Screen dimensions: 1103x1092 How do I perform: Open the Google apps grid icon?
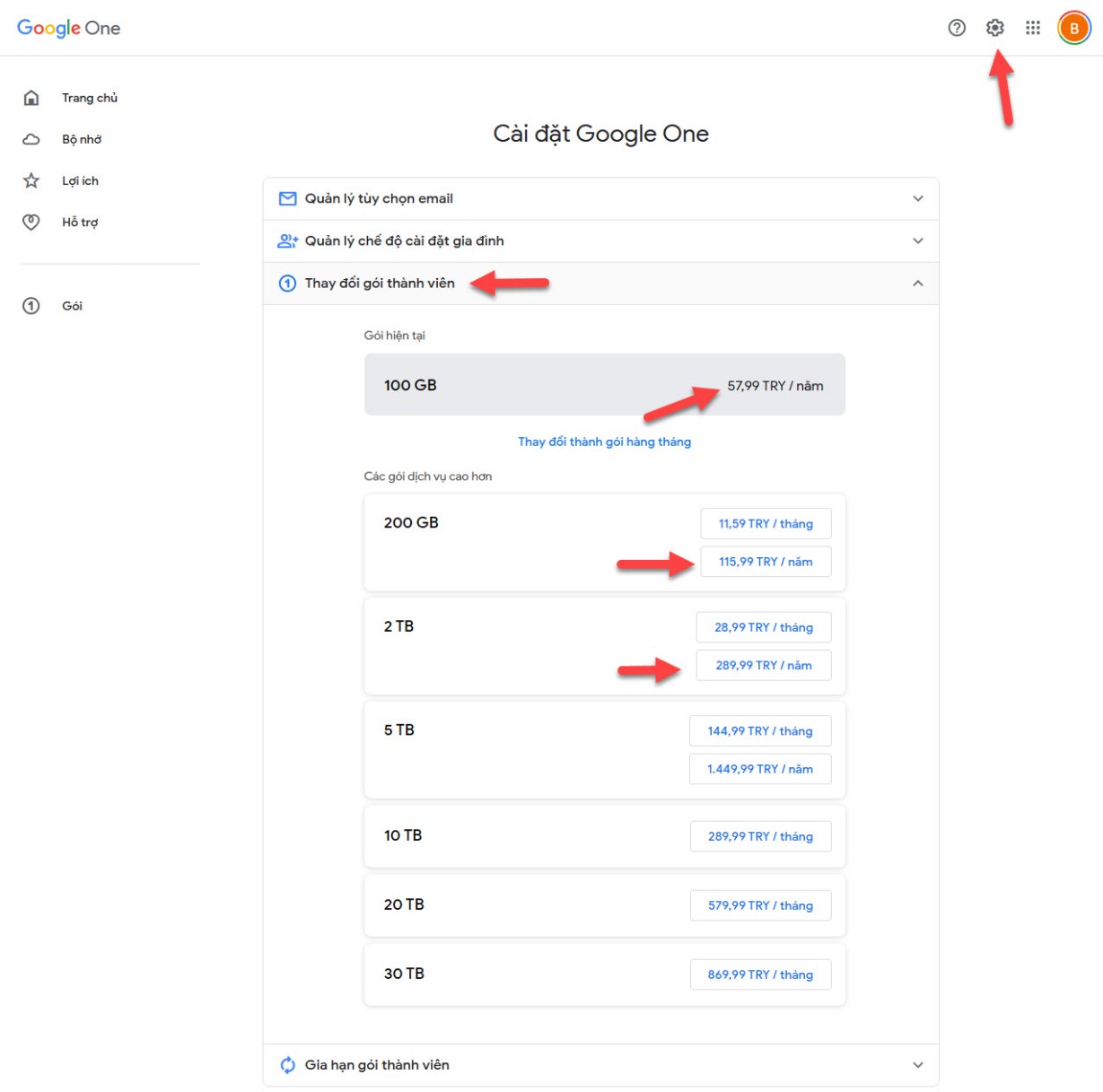[x=1033, y=28]
